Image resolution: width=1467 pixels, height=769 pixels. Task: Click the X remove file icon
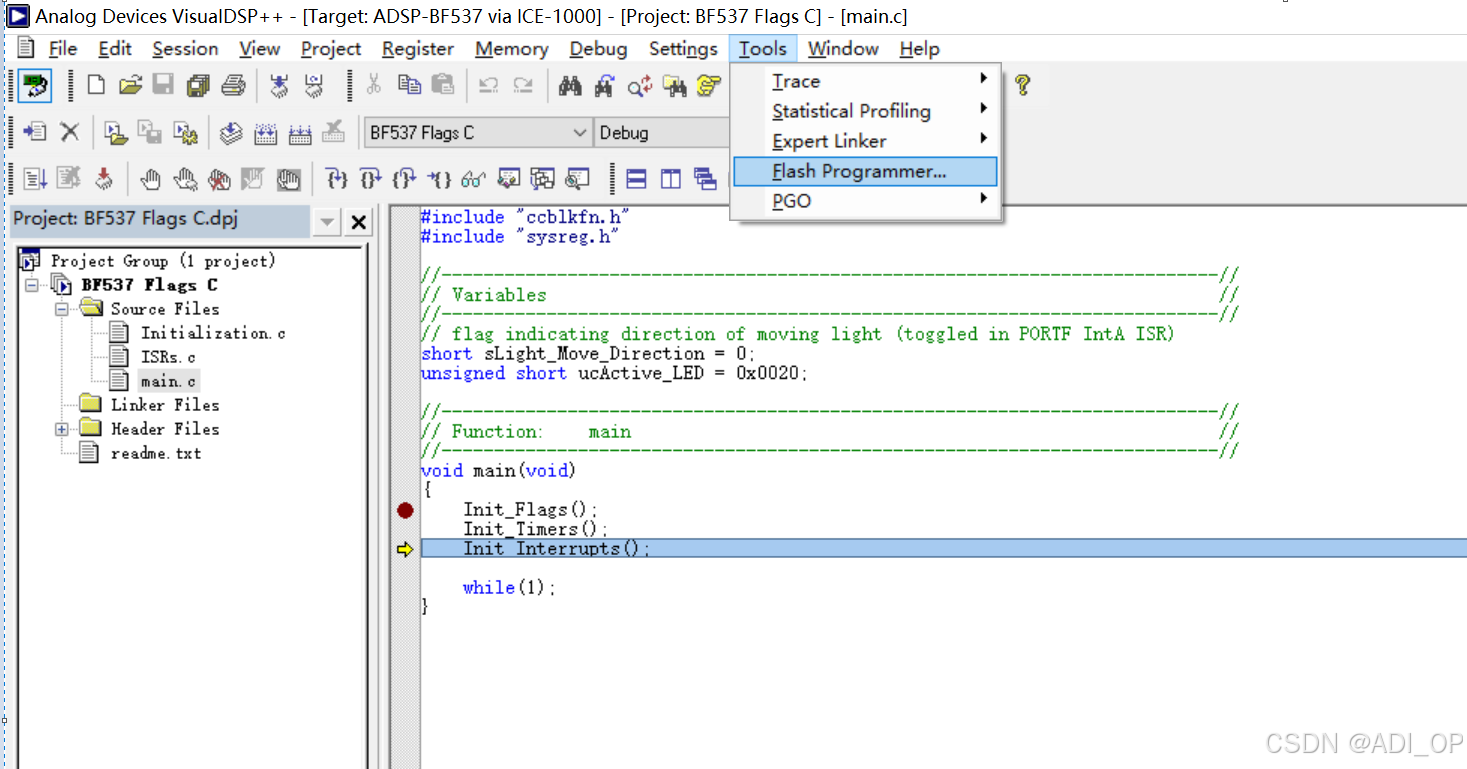69,132
